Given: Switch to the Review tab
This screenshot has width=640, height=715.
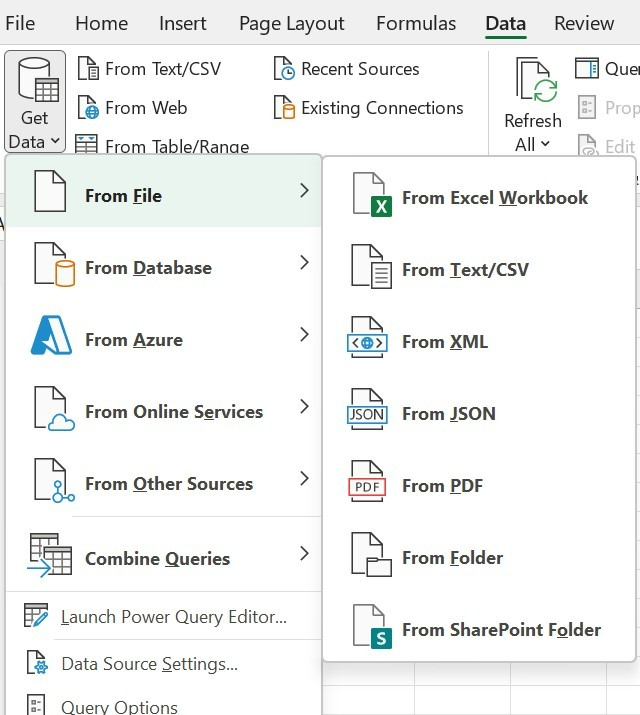Looking at the screenshot, I should [x=584, y=23].
